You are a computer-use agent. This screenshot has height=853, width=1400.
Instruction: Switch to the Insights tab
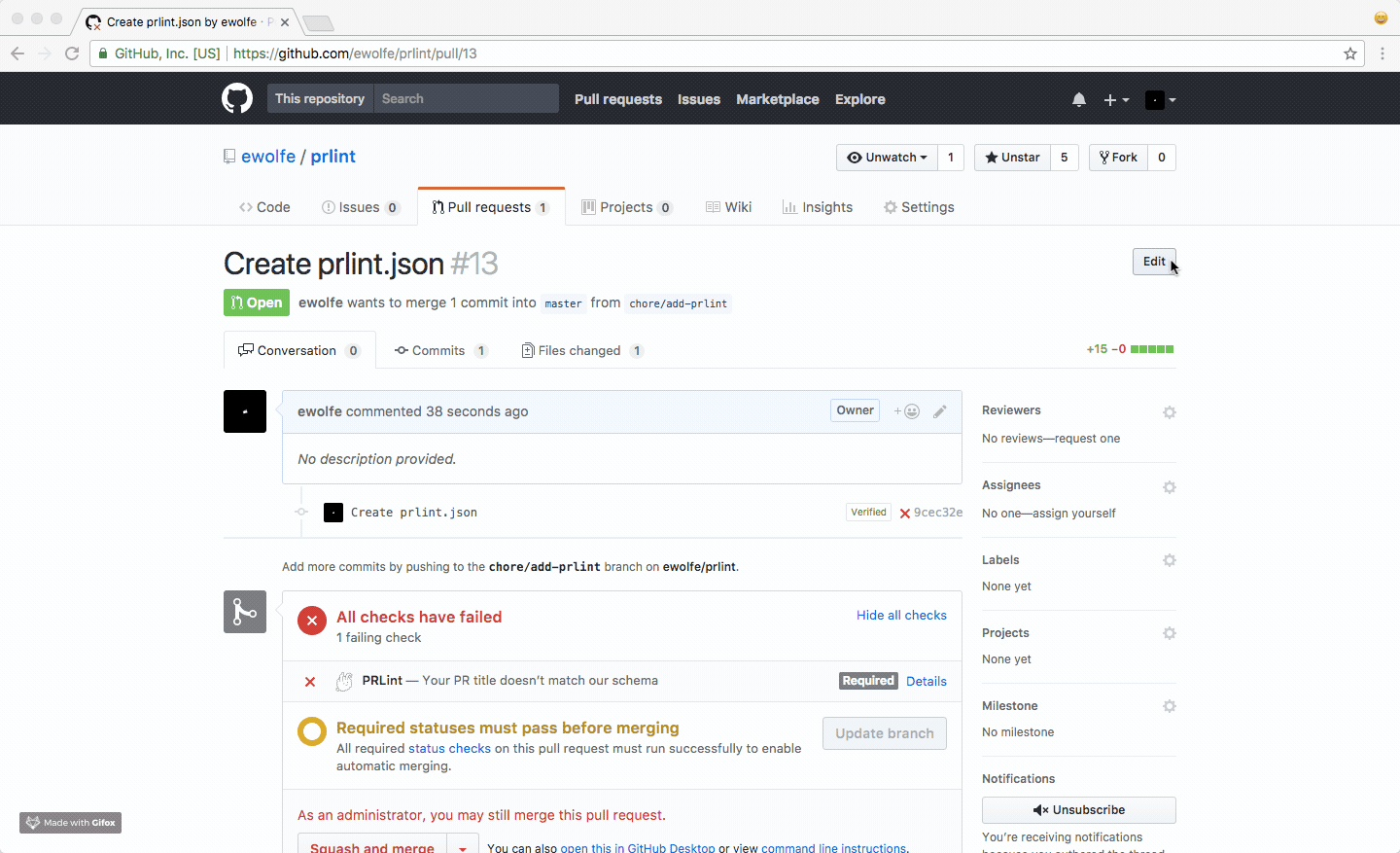[x=818, y=207]
